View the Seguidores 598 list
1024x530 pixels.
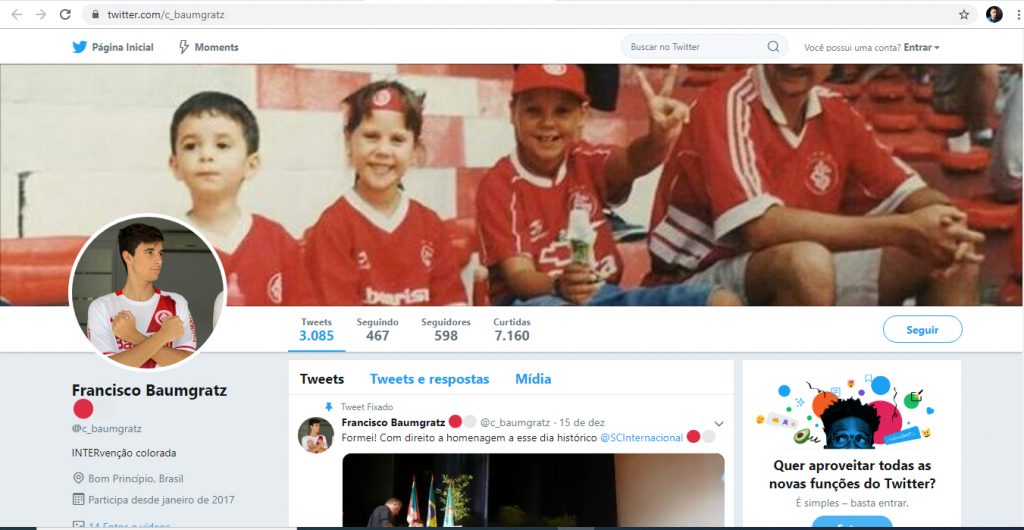[x=446, y=330]
